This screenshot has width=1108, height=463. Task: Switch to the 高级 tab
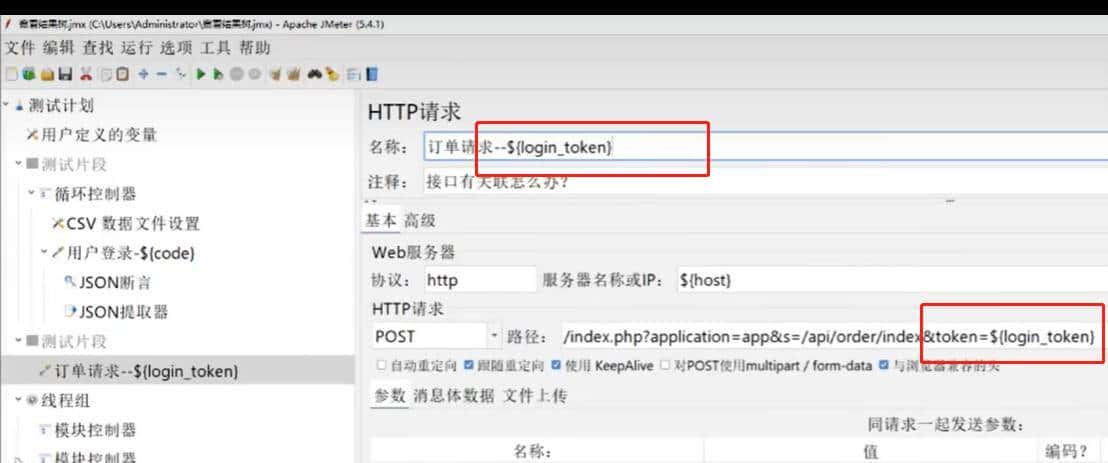point(420,221)
